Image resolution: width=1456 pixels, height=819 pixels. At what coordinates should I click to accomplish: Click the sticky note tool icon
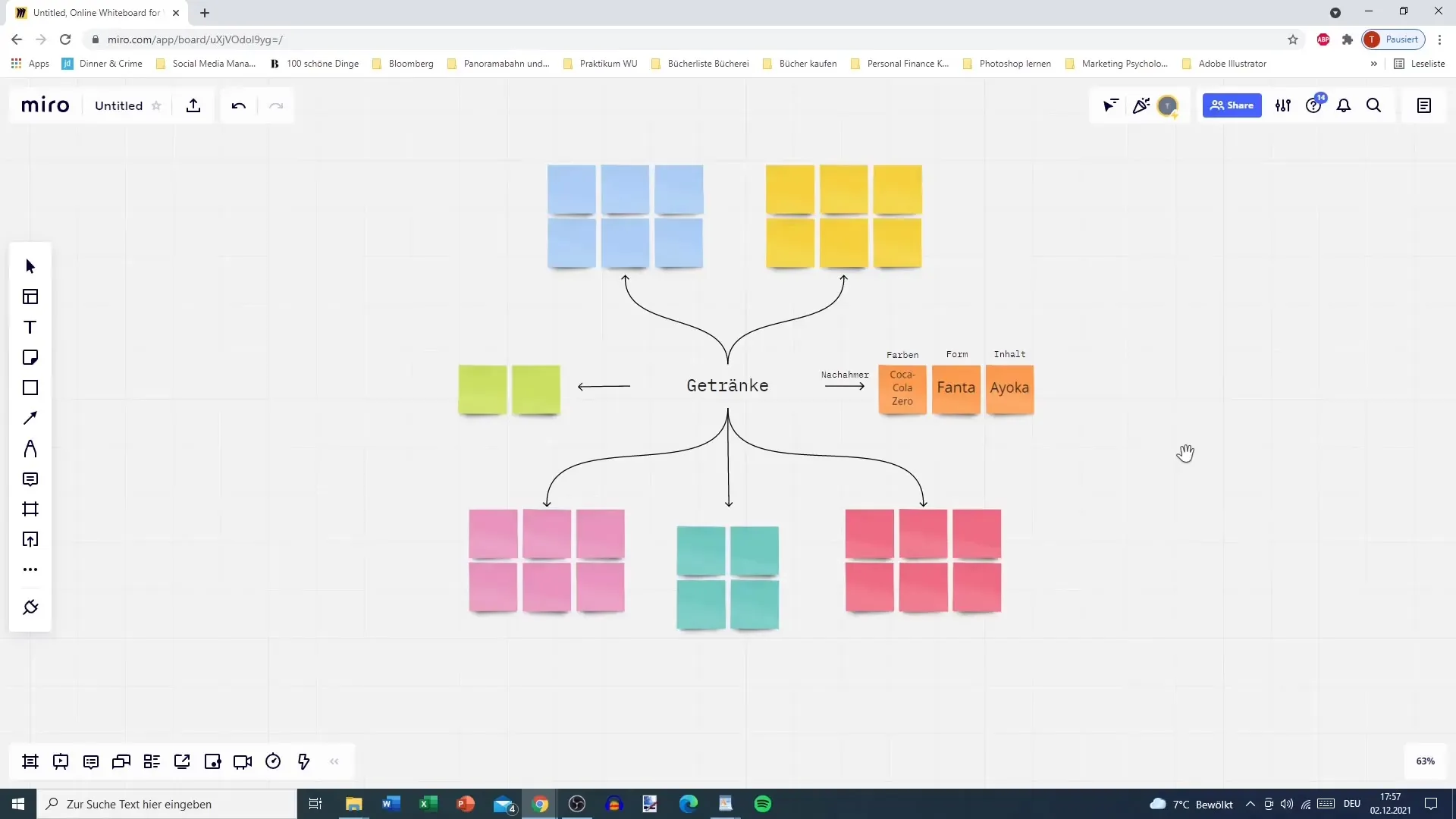click(30, 357)
